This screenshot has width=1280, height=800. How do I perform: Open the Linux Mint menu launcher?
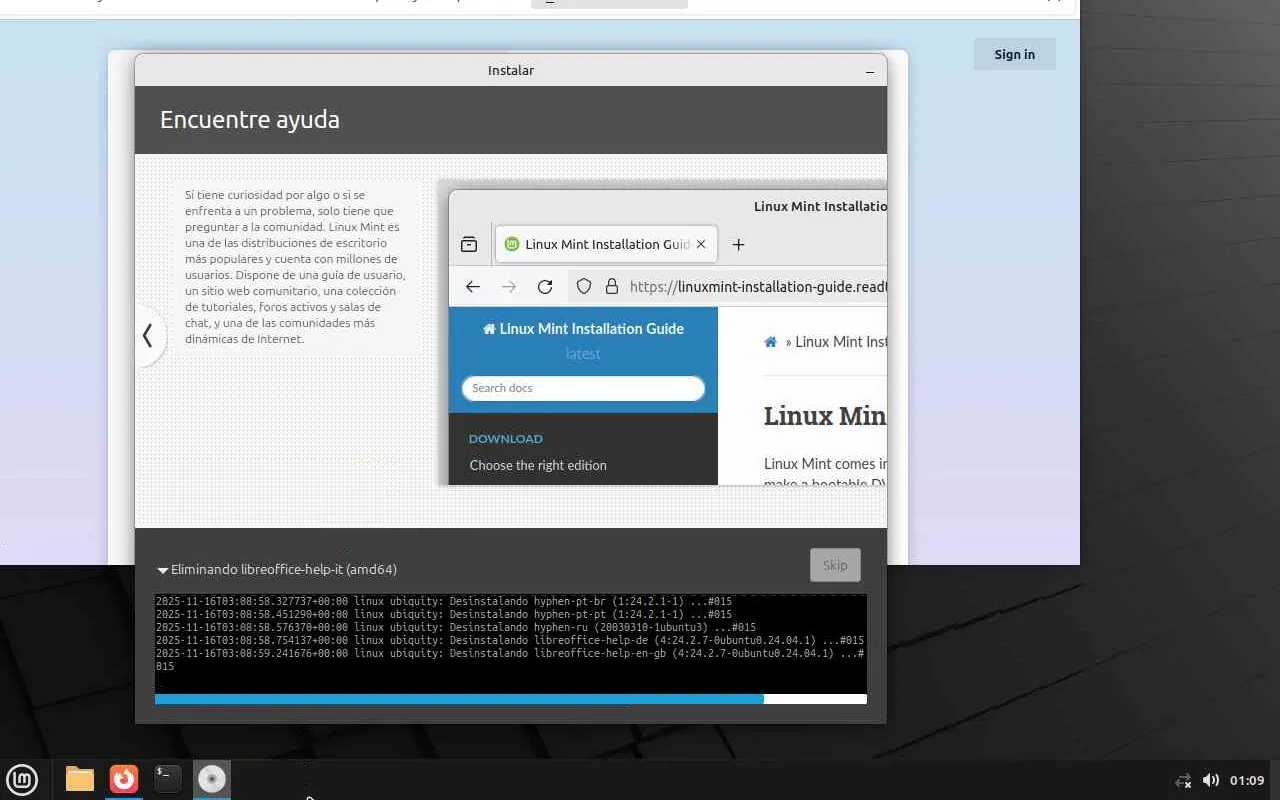(22, 779)
